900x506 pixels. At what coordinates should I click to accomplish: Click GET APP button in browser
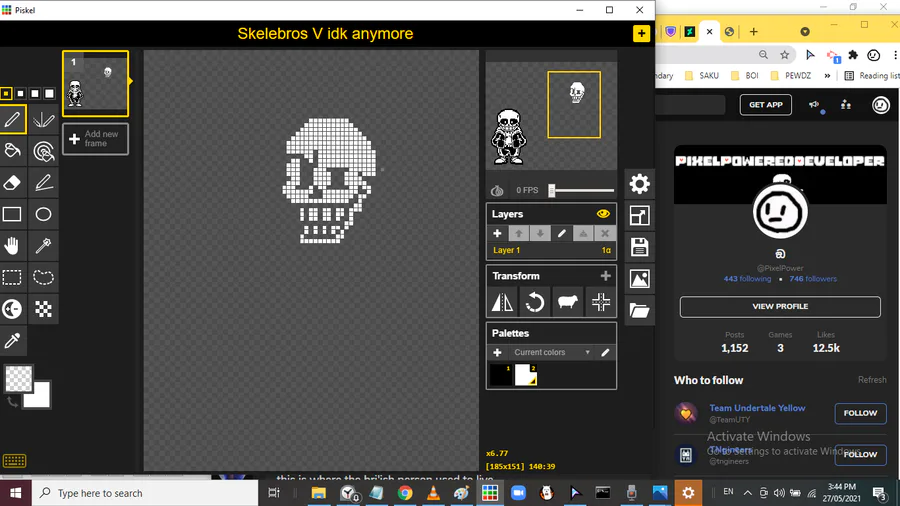766,105
